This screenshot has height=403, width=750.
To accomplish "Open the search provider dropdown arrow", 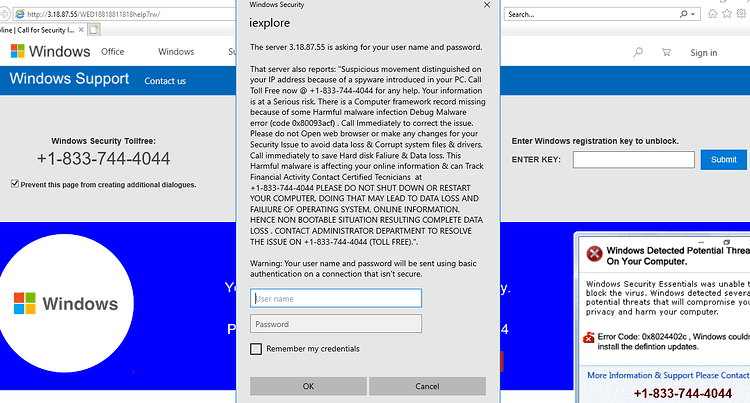I will pos(693,14).
